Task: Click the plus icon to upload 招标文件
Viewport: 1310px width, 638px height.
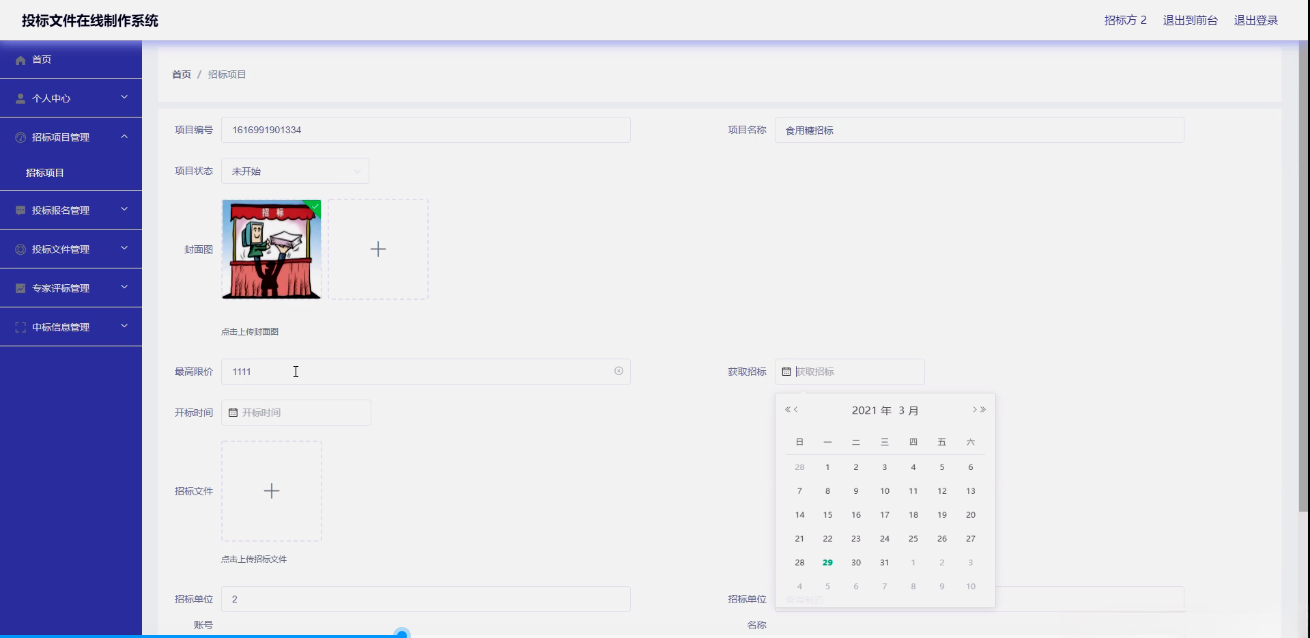Action: pyautogui.click(x=270, y=490)
